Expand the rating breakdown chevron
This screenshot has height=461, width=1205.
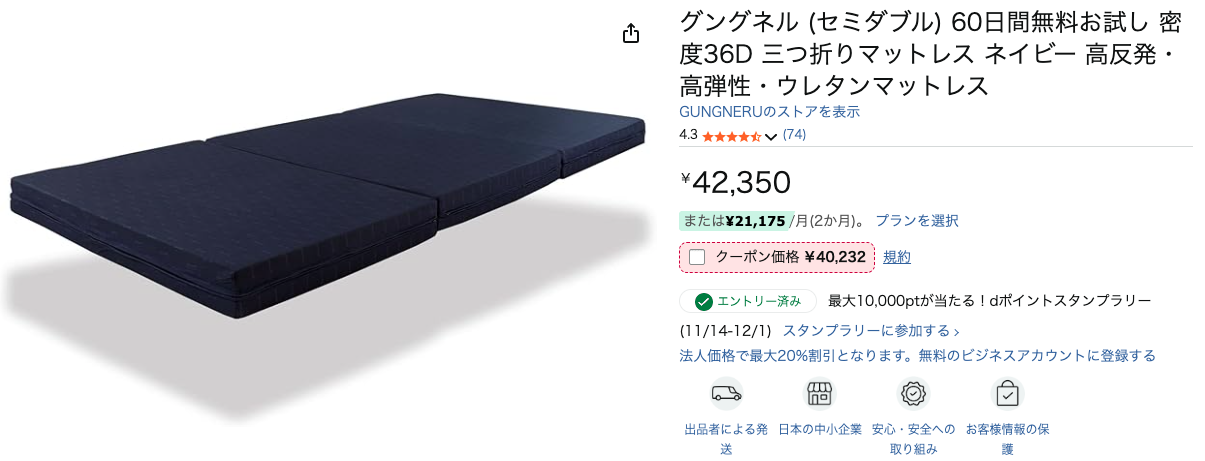tap(770, 136)
